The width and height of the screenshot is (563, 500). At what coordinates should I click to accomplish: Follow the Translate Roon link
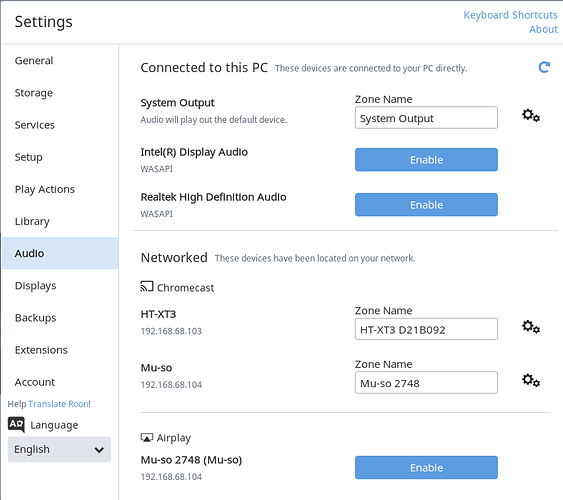click(x=59, y=404)
